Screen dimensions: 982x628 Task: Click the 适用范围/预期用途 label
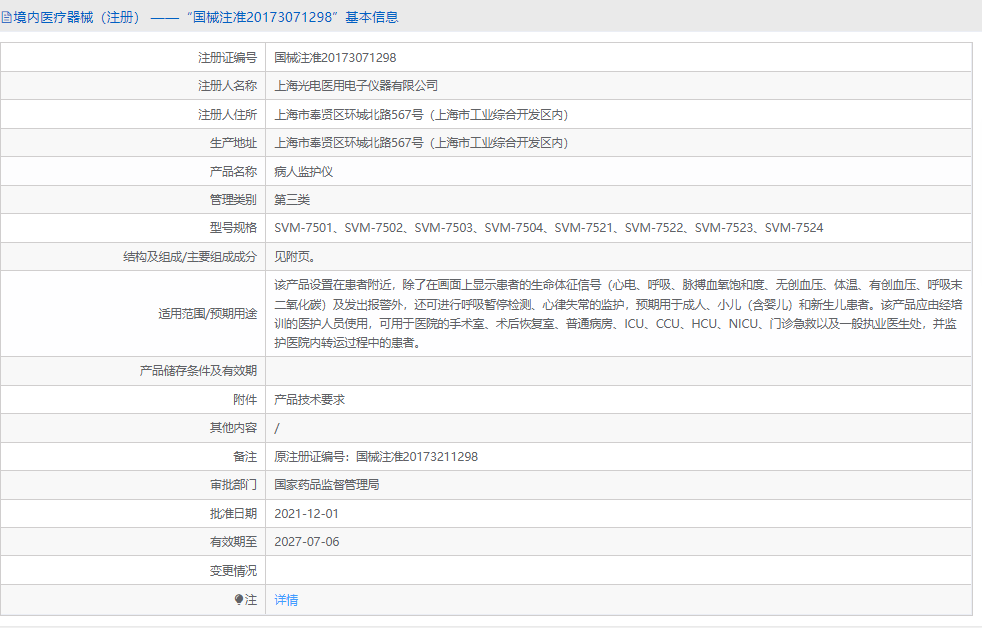(x=207, y=314)
